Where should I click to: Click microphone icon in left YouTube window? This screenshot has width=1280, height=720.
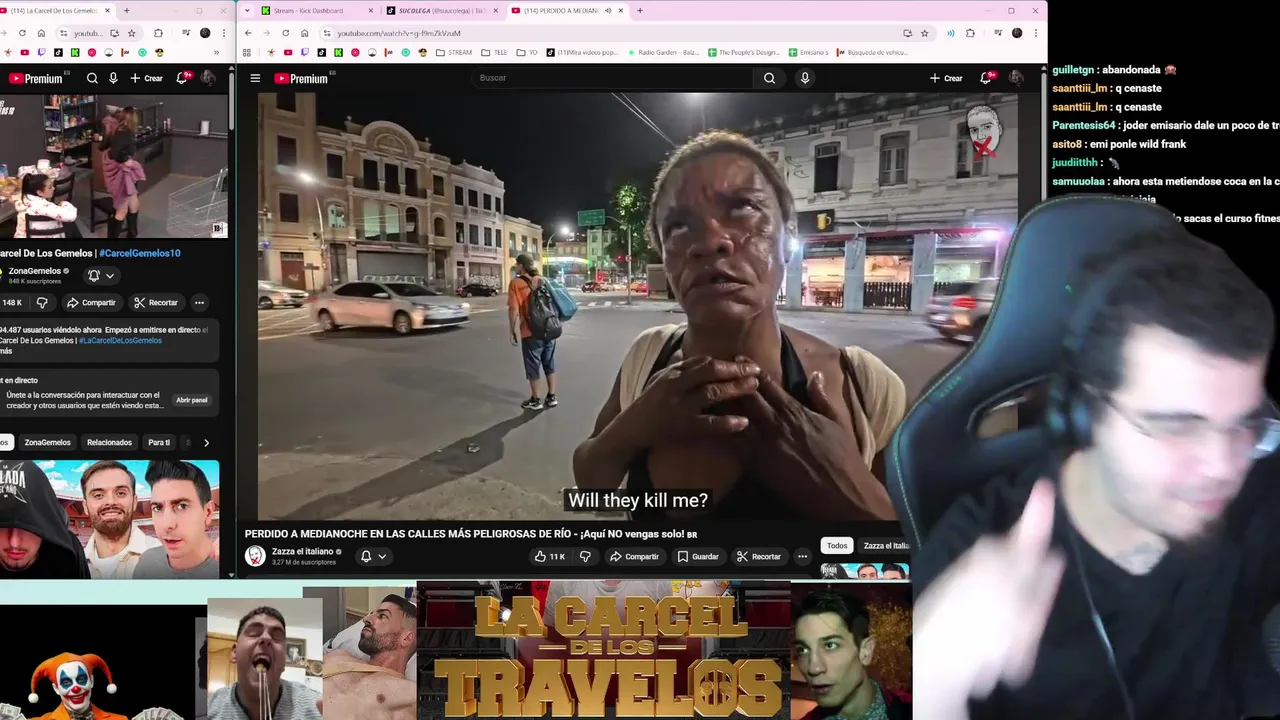113,78
